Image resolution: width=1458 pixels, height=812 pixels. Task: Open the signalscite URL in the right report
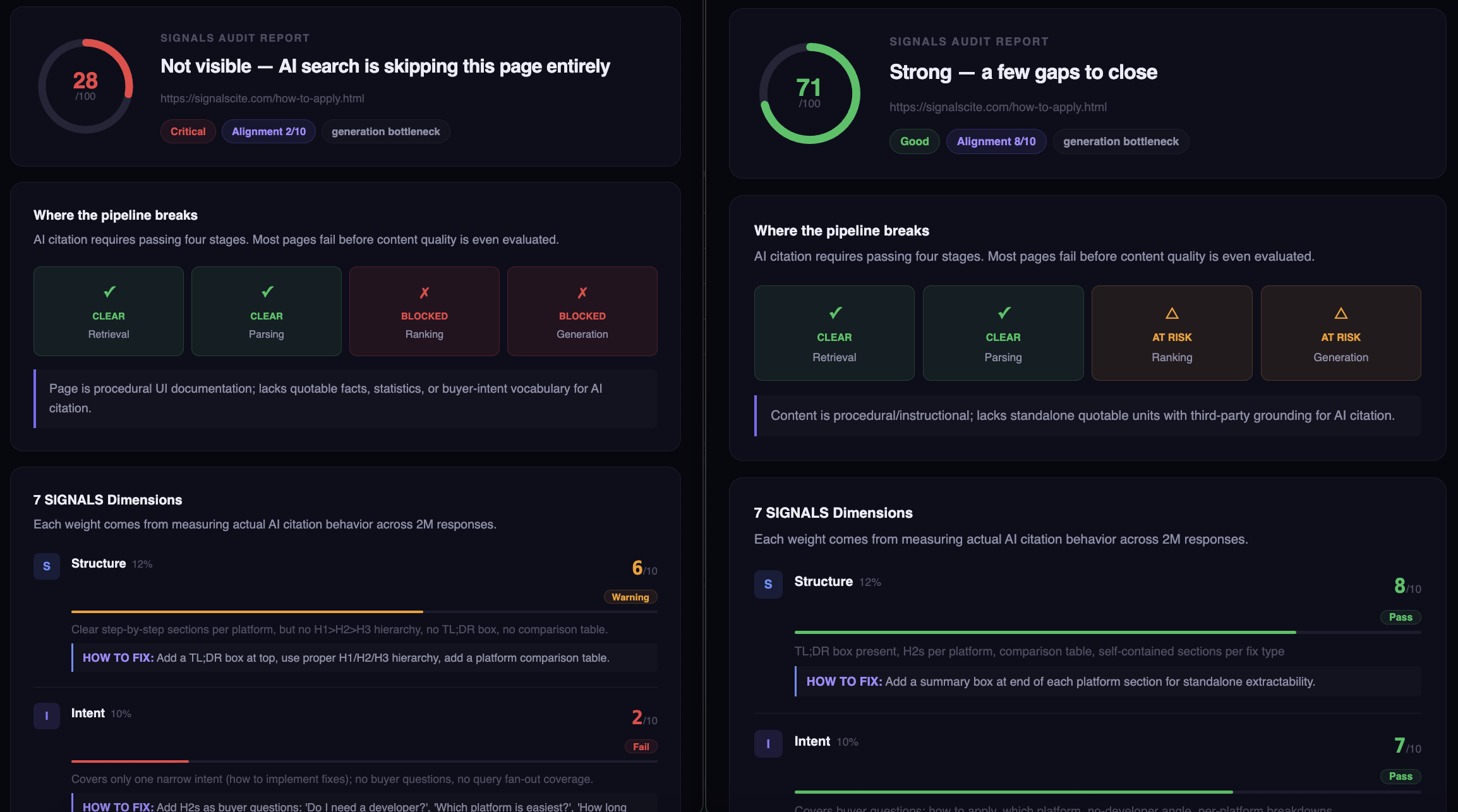click(998, 107)
